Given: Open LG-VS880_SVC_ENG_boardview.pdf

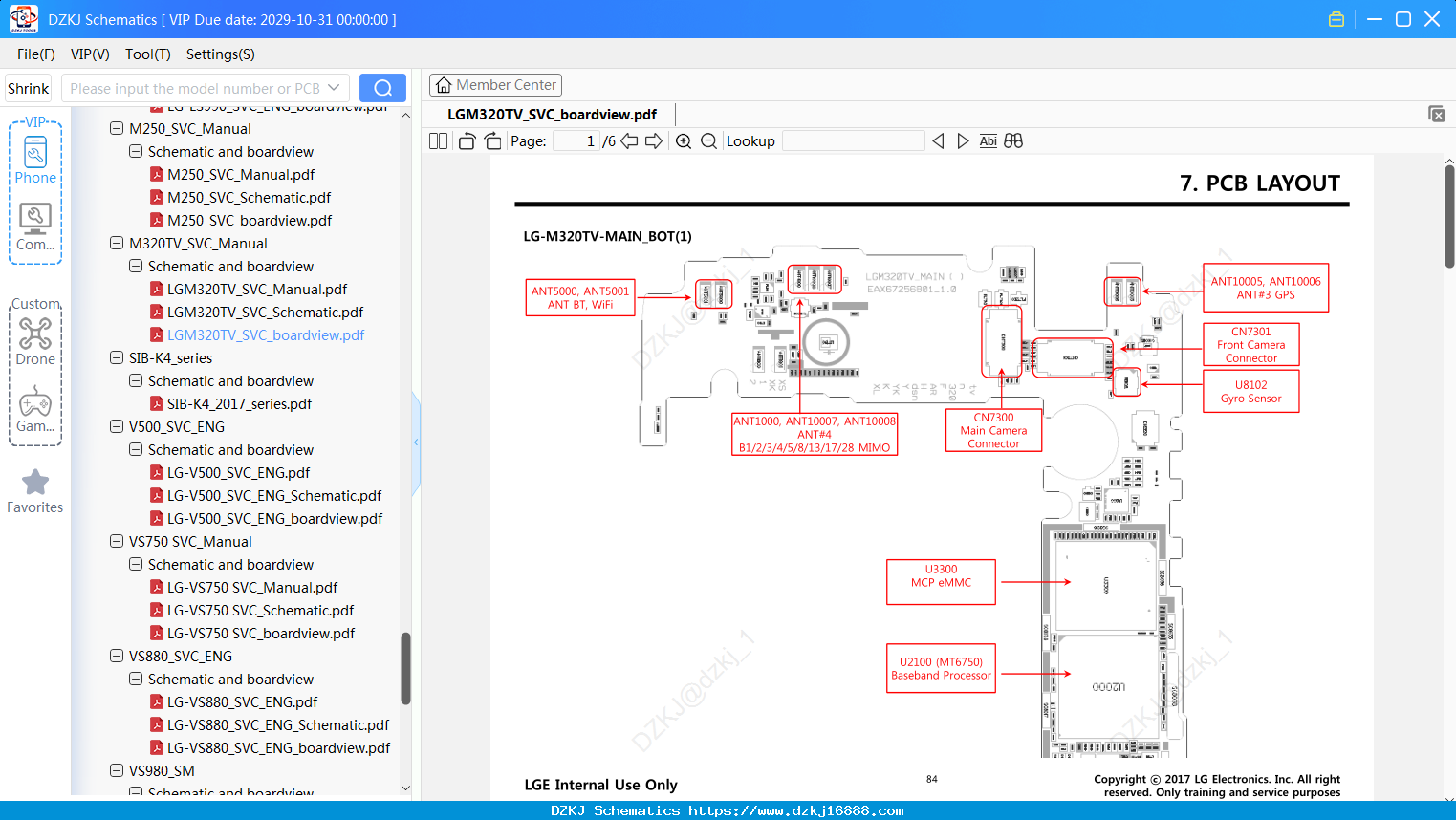Looking at the screenshot, I should [x=278, y=747].
